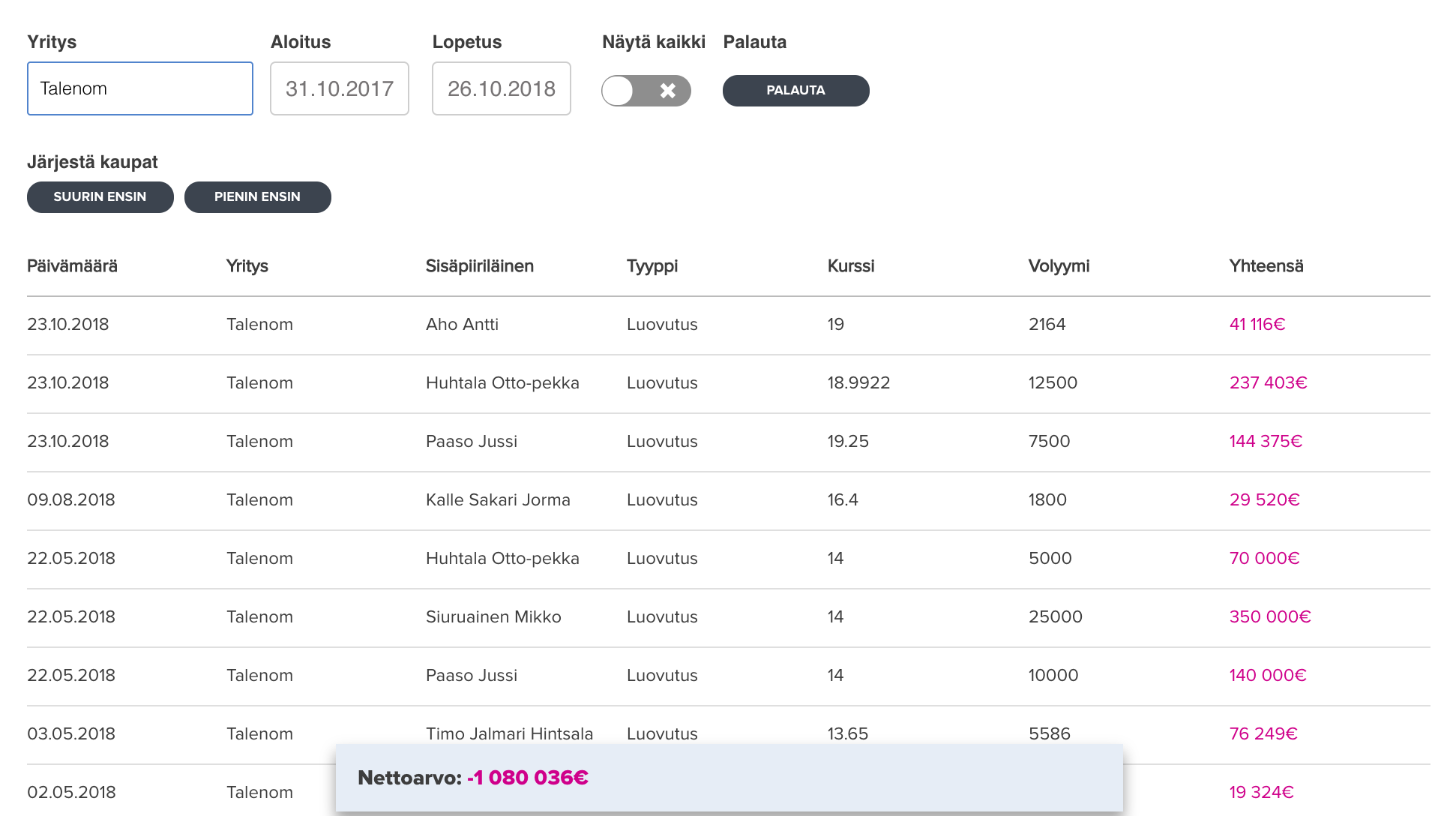Viewport: 1456px width, 816px height.
Task: Click the 237 403€ total amount
Action: click(1268, 383)
